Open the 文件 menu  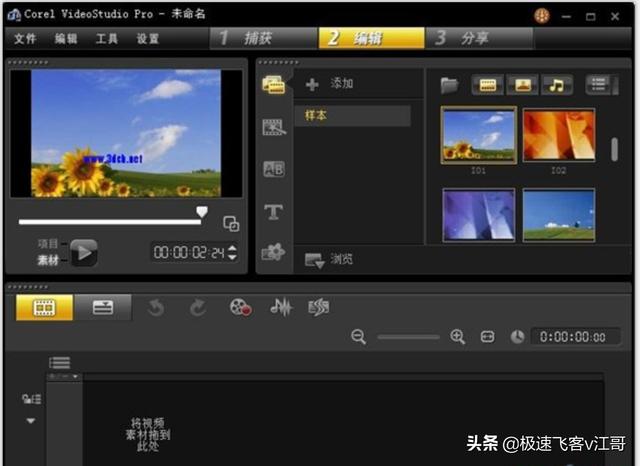pos(25,39)
